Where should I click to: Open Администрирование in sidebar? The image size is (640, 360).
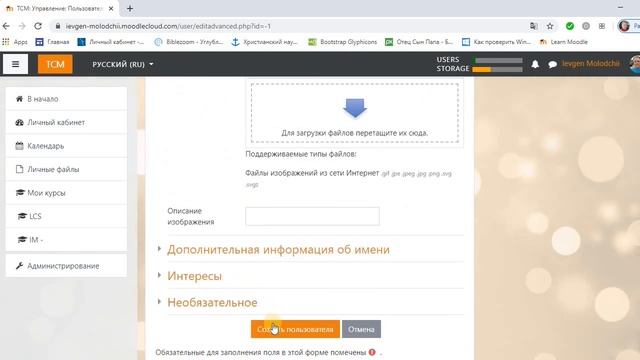(66, 266)
